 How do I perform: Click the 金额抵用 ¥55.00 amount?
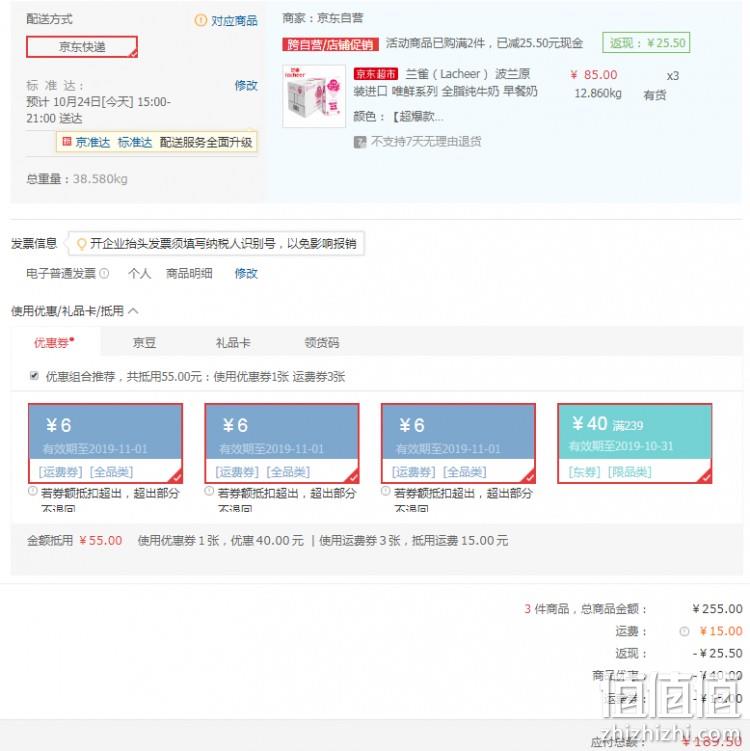click(x=100, y=541)
